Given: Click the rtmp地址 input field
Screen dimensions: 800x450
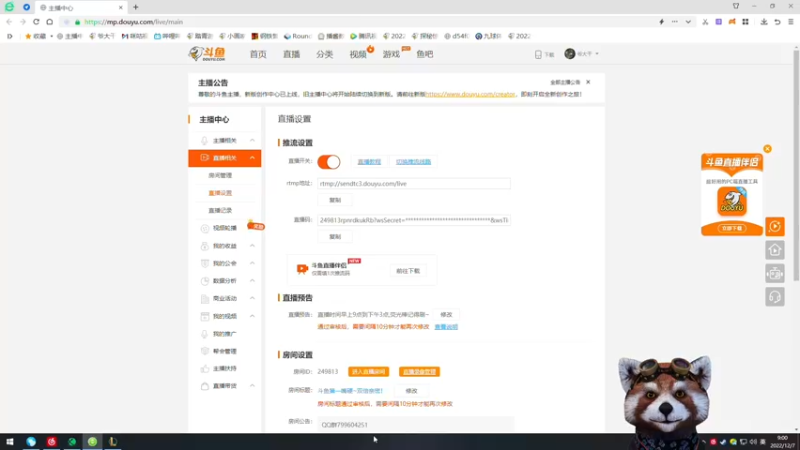Looking at the screenshot, I should [414, 184].
